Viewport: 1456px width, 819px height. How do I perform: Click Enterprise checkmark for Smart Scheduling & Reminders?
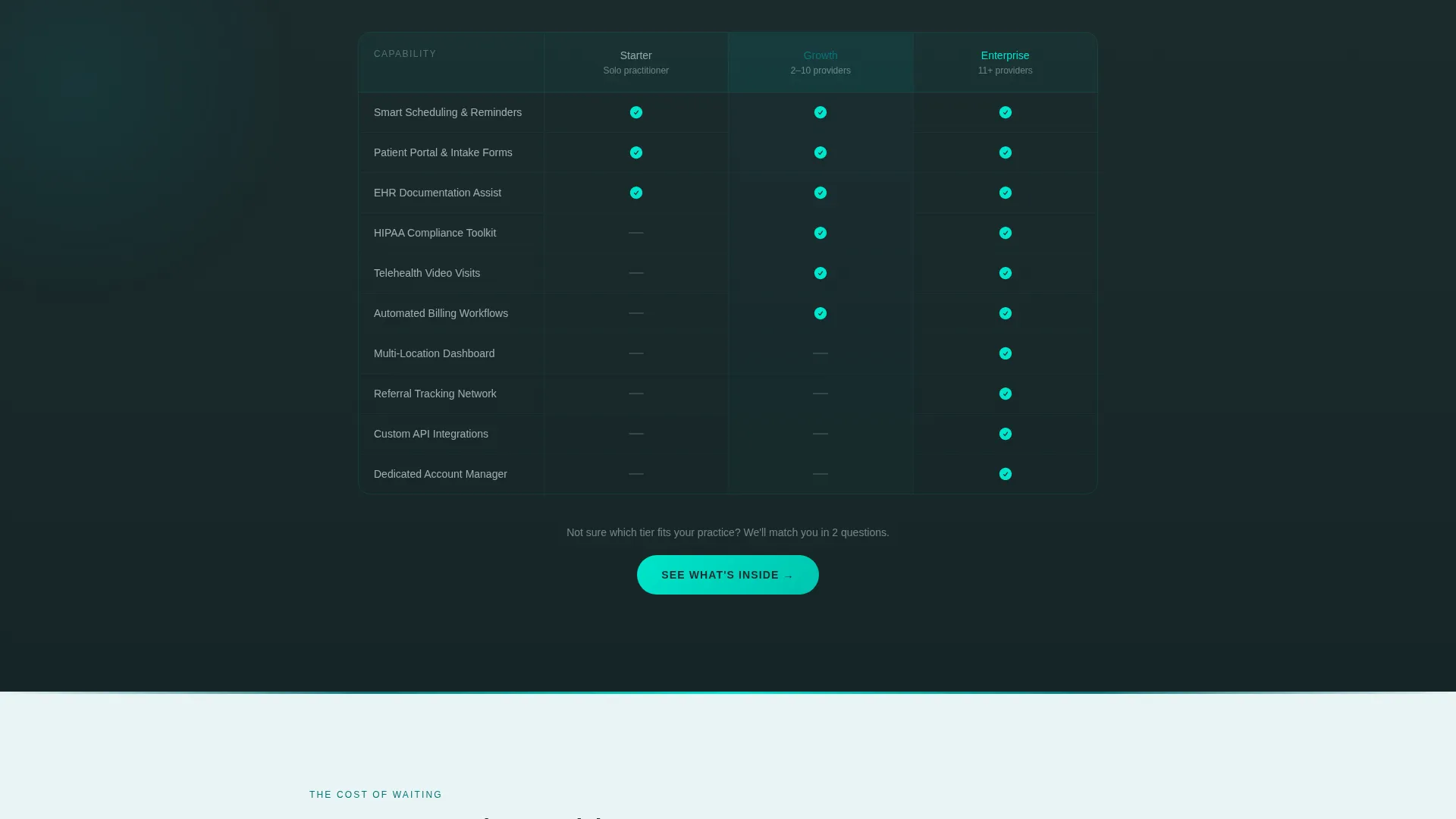click(1006, 112)
